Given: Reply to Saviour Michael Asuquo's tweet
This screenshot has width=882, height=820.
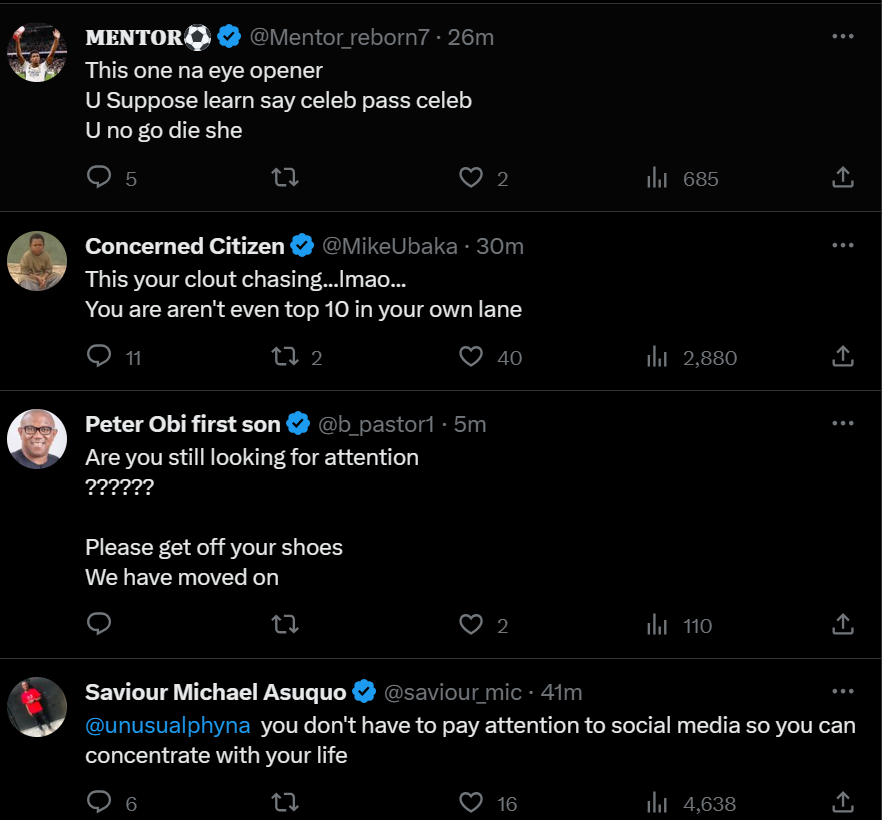Looking at the screenshot, I should point(99,802).
